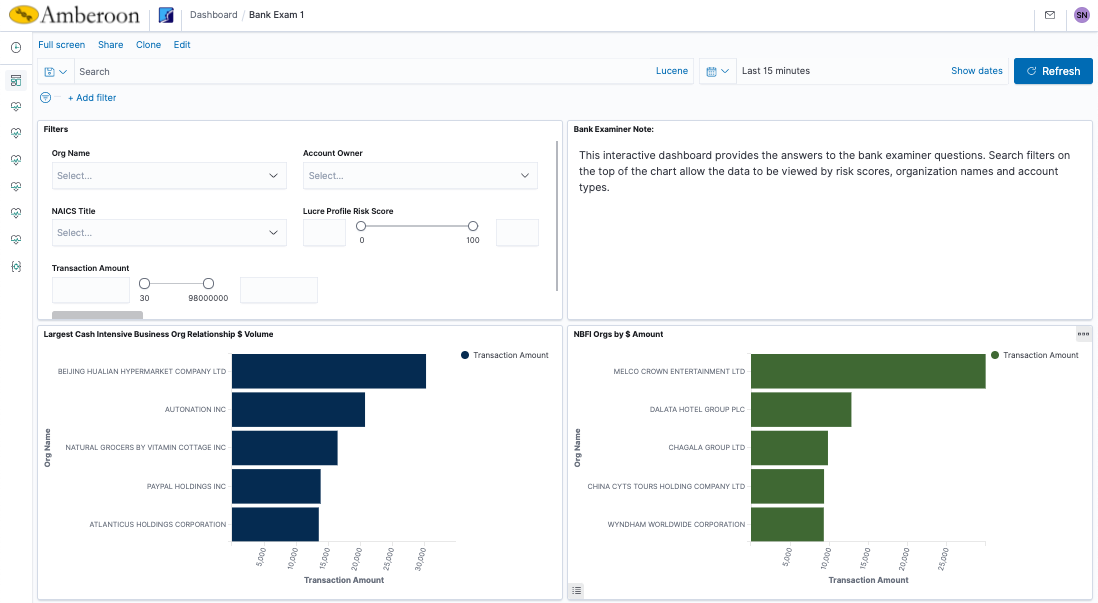Open the curly-bracket icon at the sidebar bottom
This screenshot has width=1098, height=603.
(x=16, y=267)
